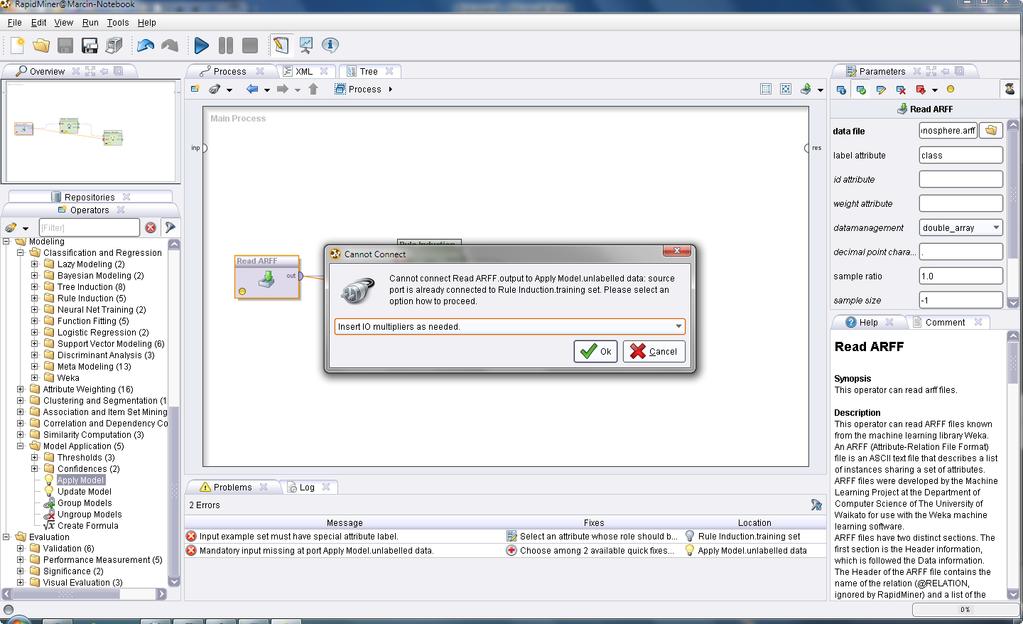The height and width of the screenshot is (624, 1023).
Task: Expand the Rule Induction (5) folder
Action: [35, 298]
